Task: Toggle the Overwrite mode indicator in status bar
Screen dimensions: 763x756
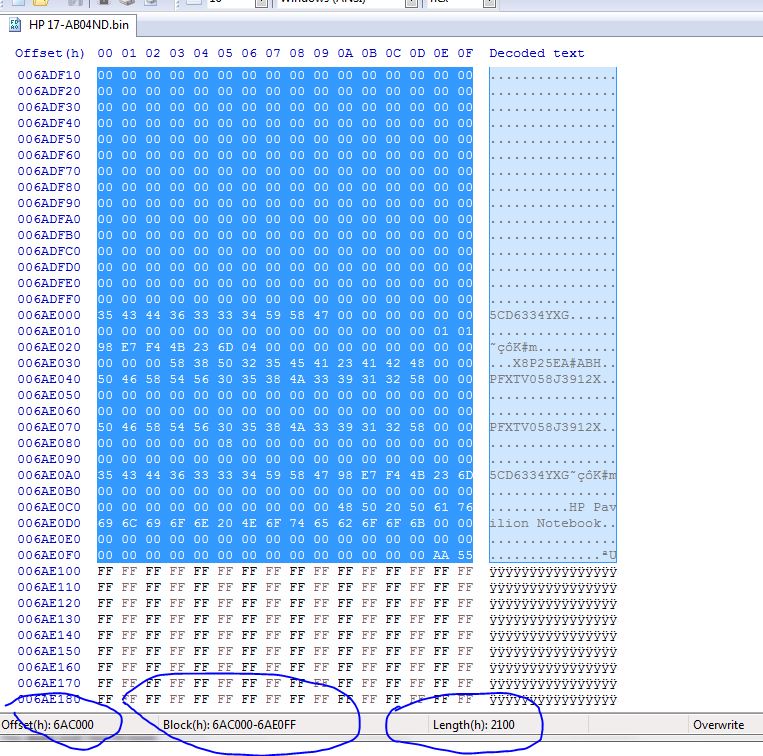Action: [718, 725]
